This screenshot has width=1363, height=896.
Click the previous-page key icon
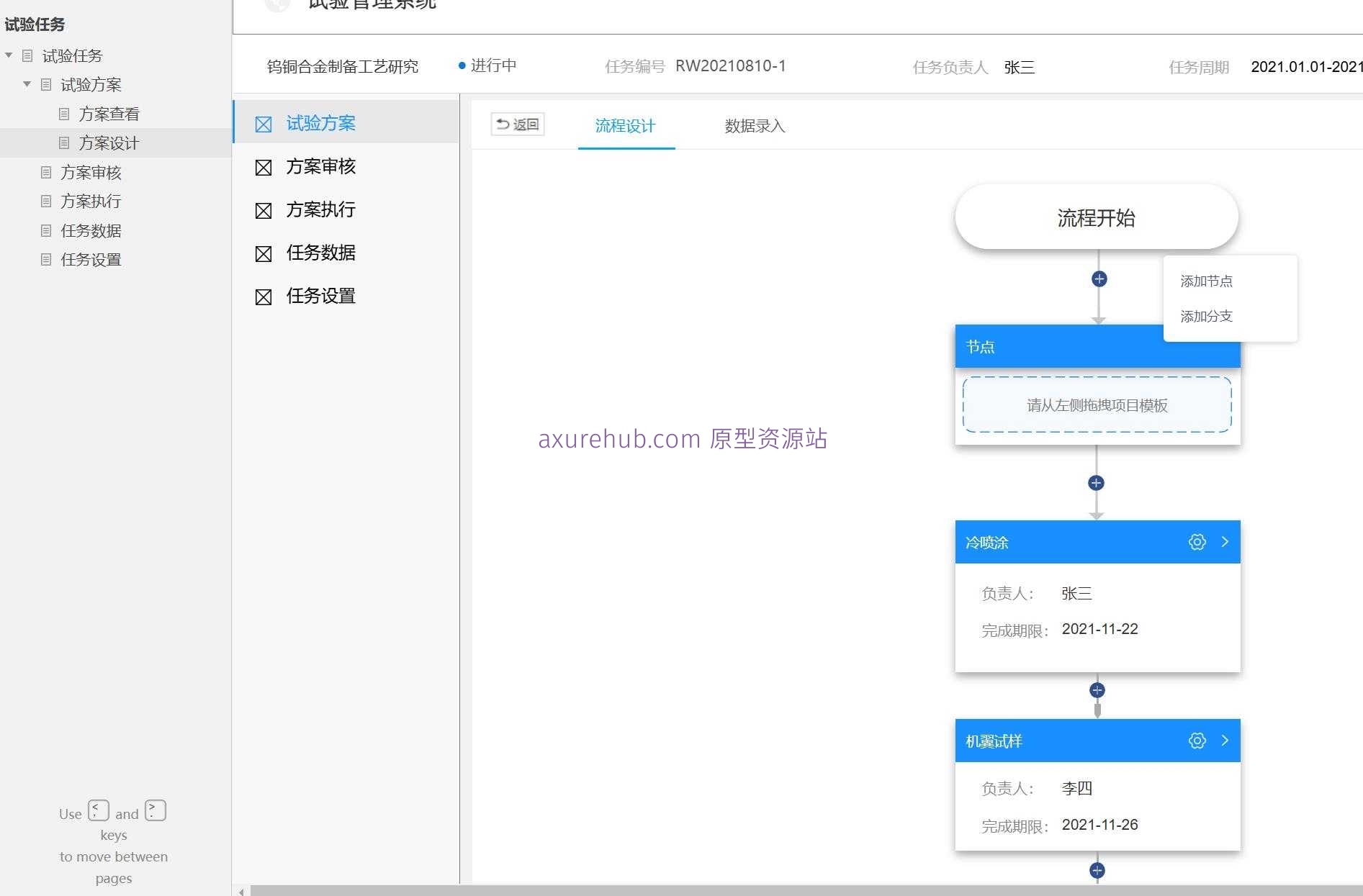pos(99,810)
